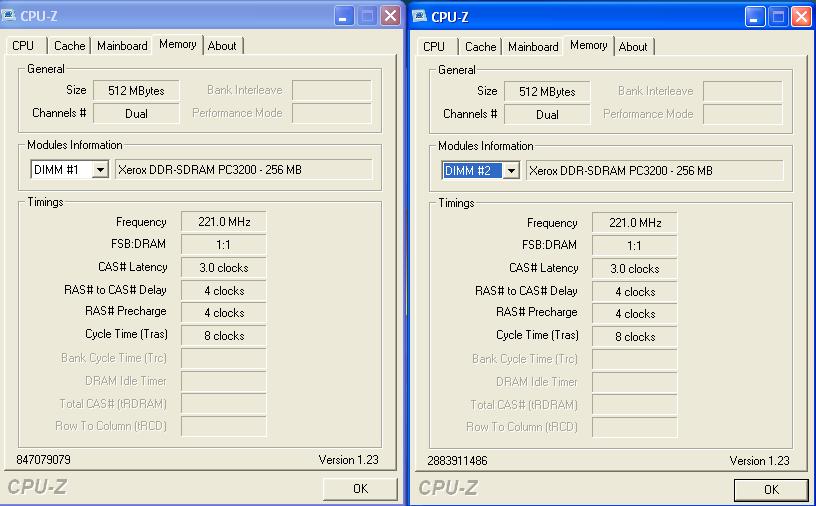
Task: Minimize the CPU-Z window showing DIMM #2
Action: pos(755,17)
